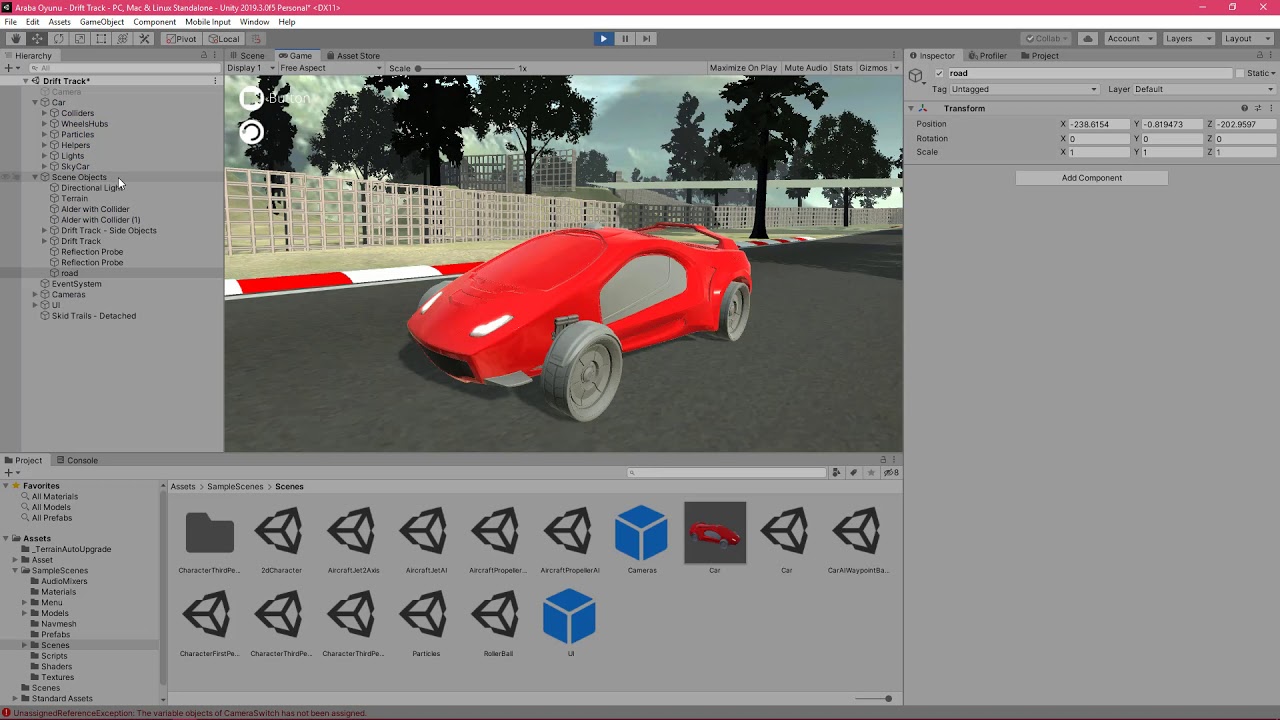Toggle road object active checkbox
Image resolution: width=1280 pixels, height=720 pixels.
(x=939, y=73)
